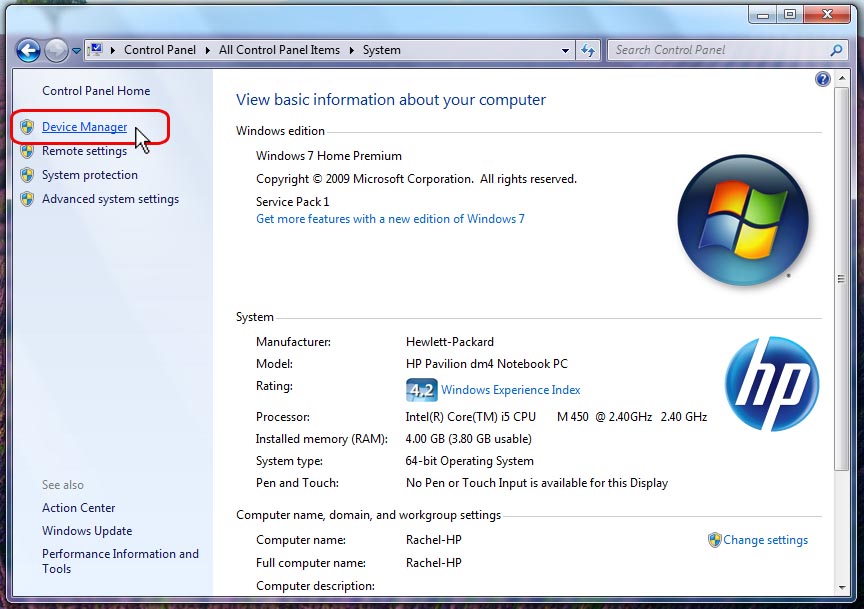Click the computer icon in address bar

point(96,50)
